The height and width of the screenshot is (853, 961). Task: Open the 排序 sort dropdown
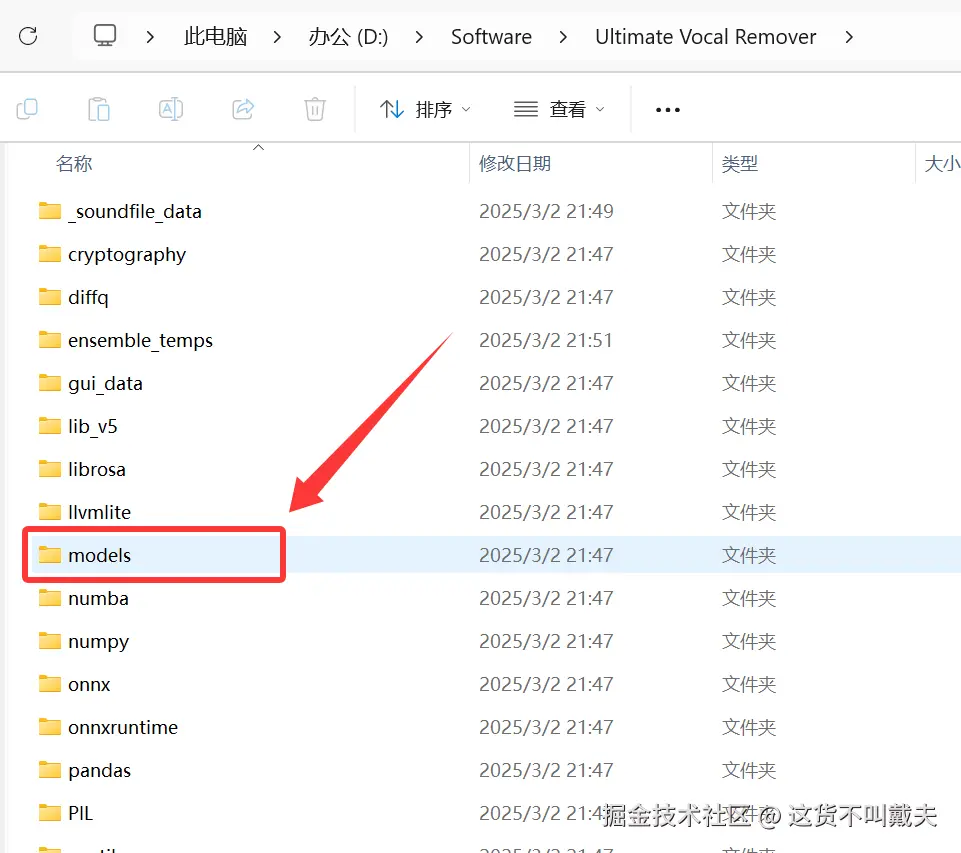click(x=425, y=110)
